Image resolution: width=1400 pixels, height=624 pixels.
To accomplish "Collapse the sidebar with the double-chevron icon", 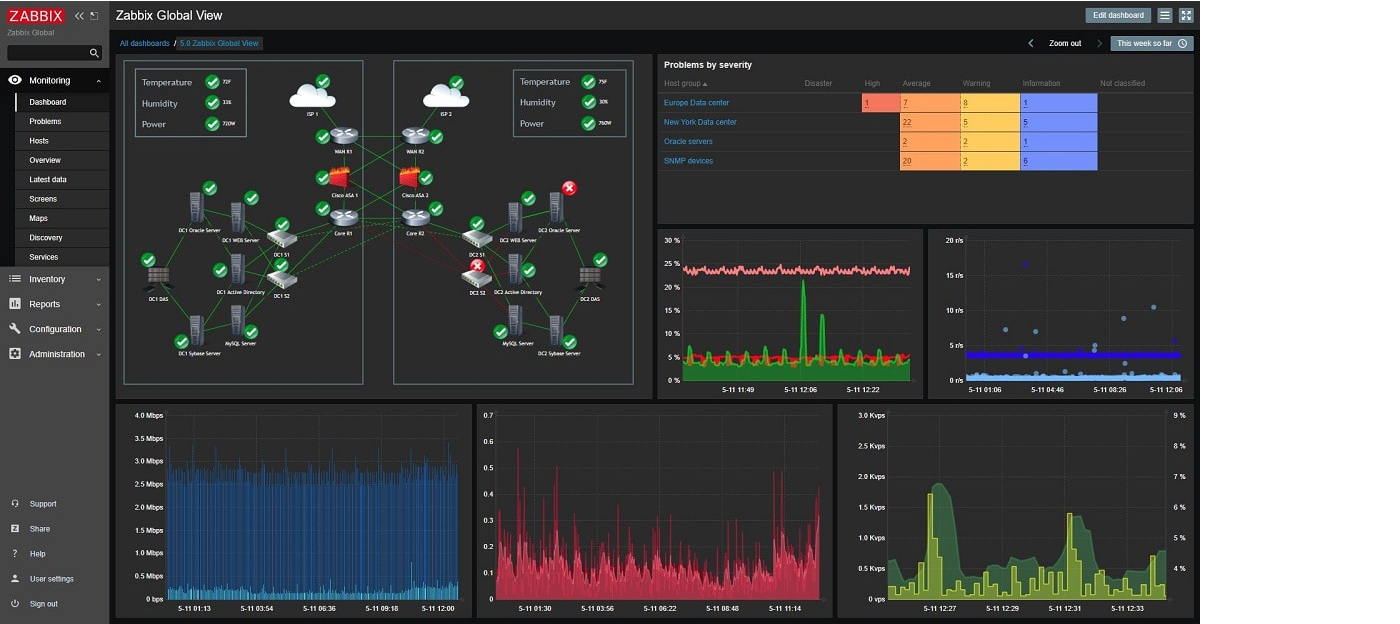I will 79,16.
